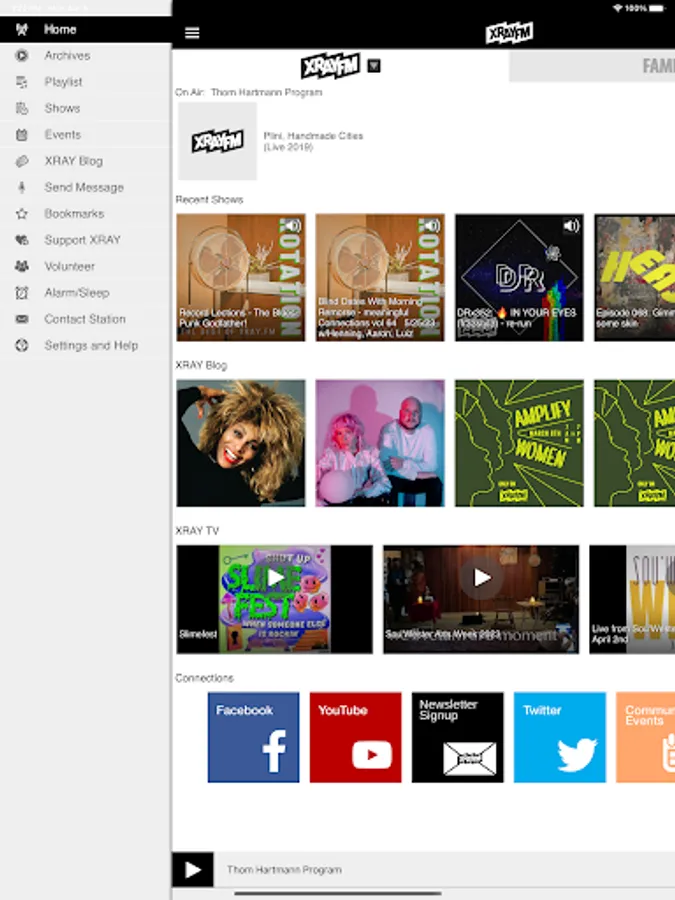This screenshot has width=675, height=900.
Task: Open Send Message menu entry
Action: pyautogui.click(x=86, y=188)
